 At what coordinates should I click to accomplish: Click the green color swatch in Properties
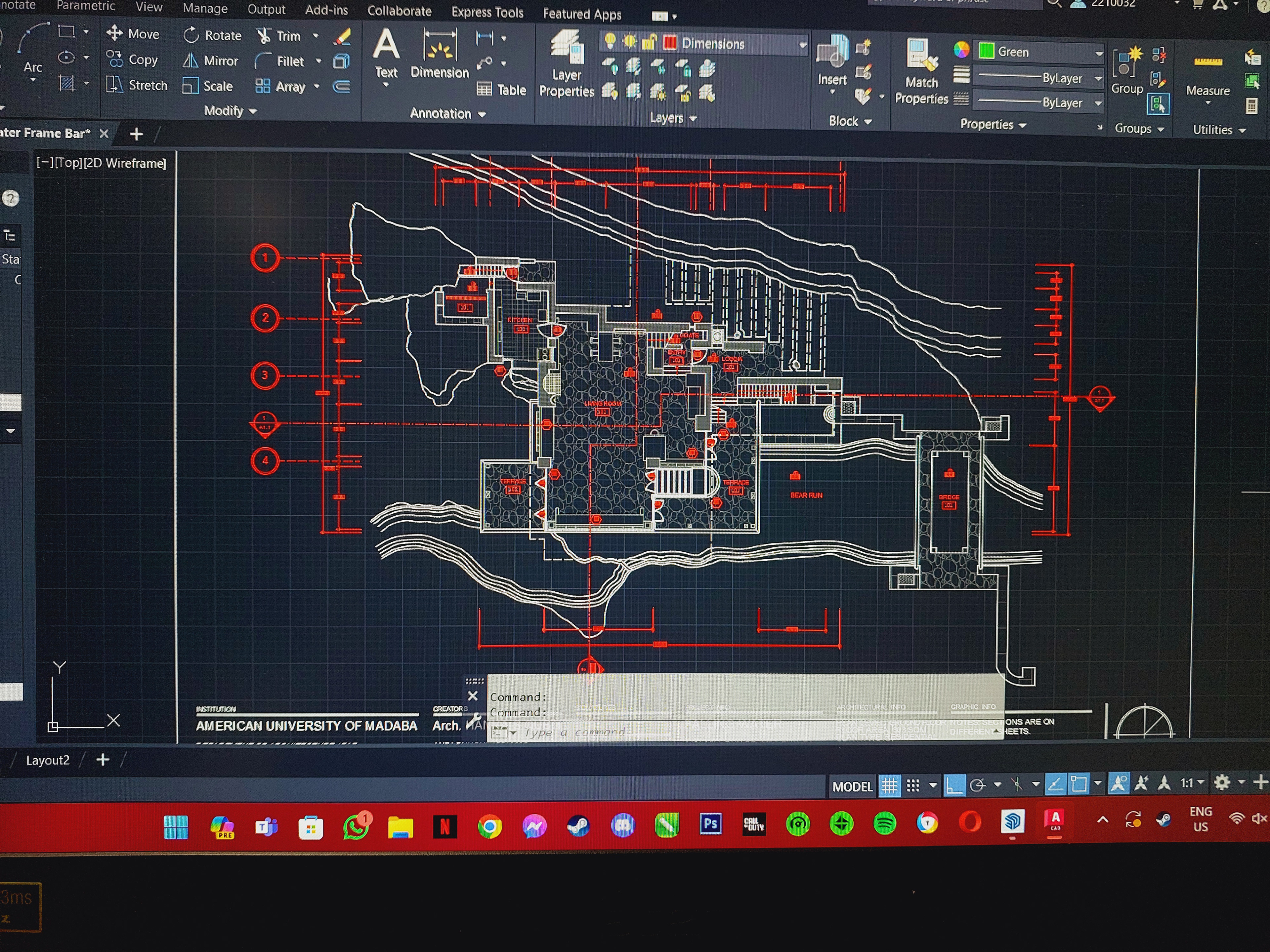(x=986, y=51)
